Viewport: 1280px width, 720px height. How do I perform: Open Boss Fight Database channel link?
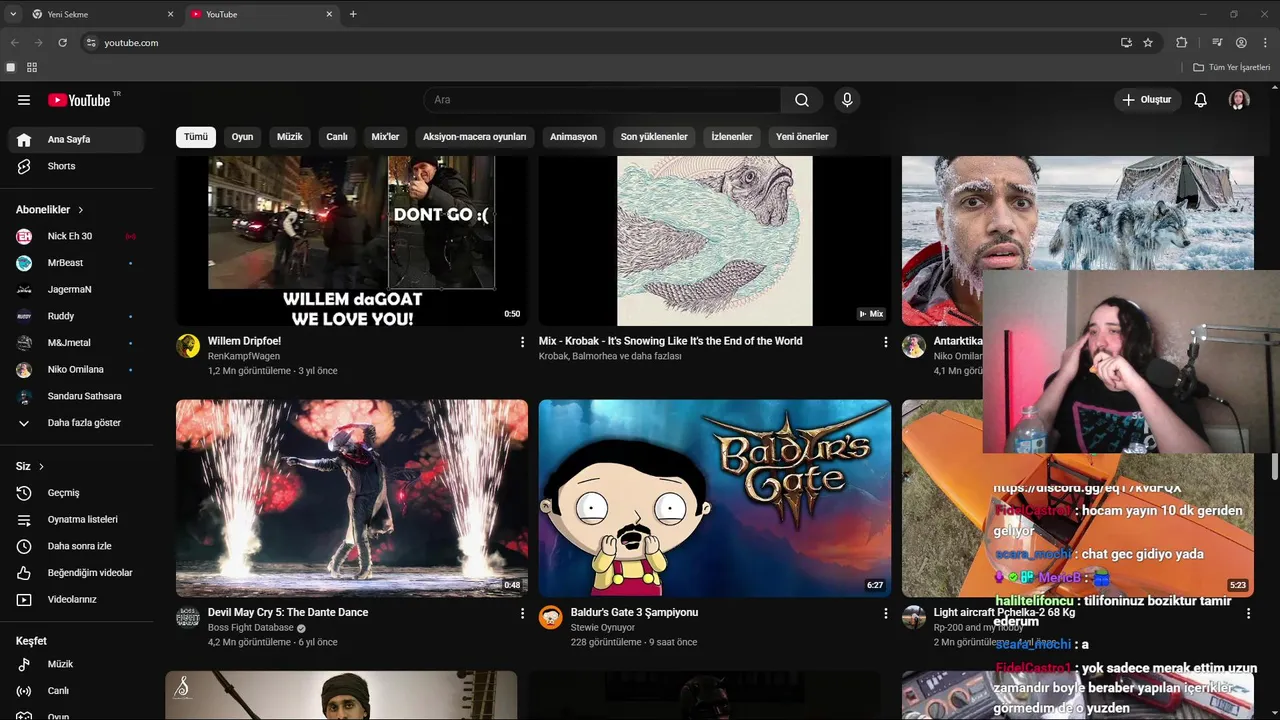250,628
